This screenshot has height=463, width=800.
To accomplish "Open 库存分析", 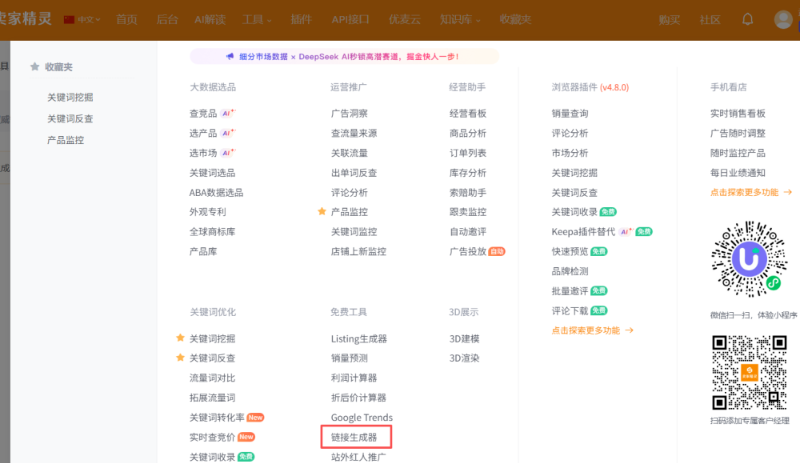I will click(468, 173).
